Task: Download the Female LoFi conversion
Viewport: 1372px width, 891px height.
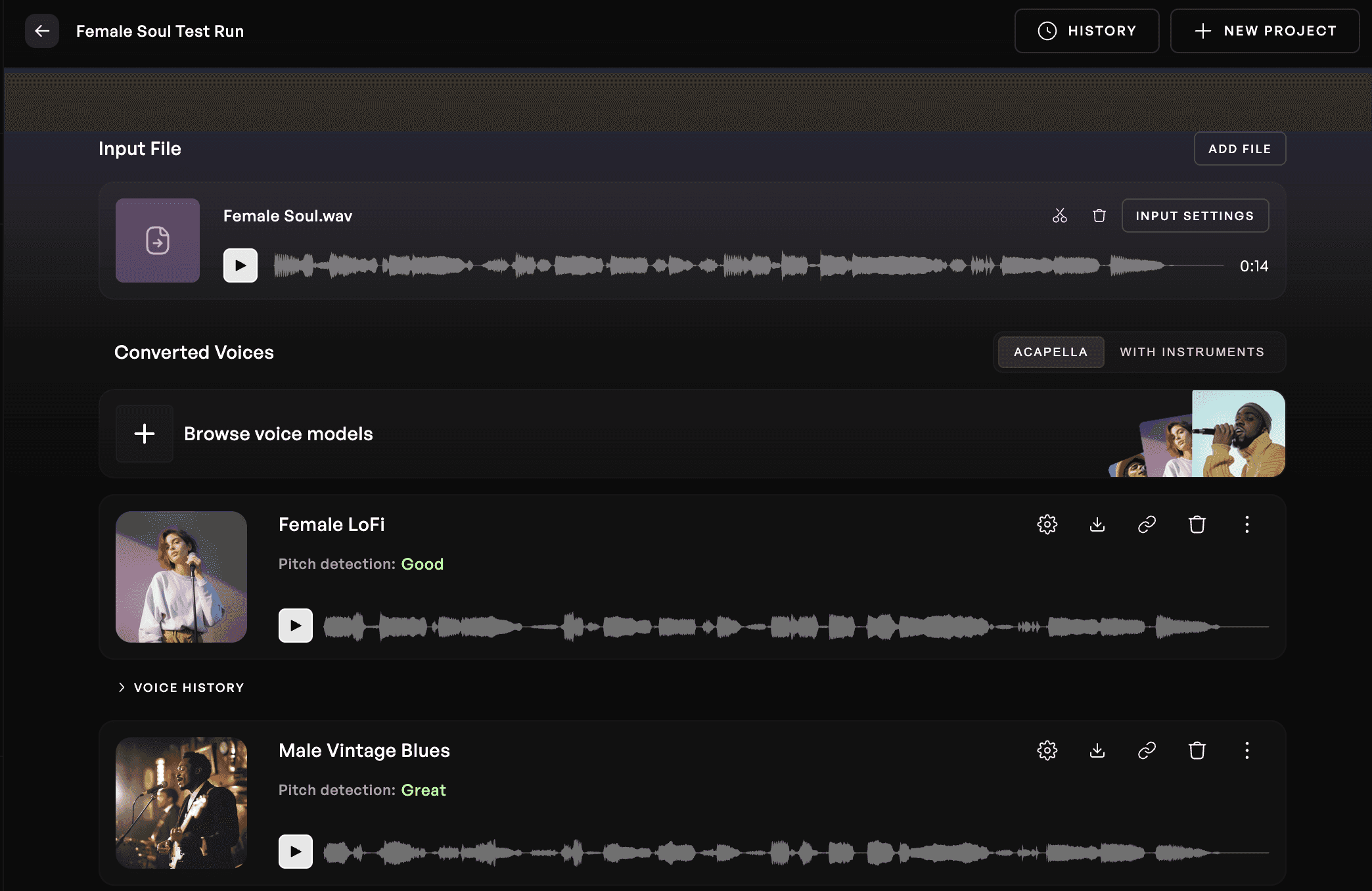Action: pos(1097,524)
